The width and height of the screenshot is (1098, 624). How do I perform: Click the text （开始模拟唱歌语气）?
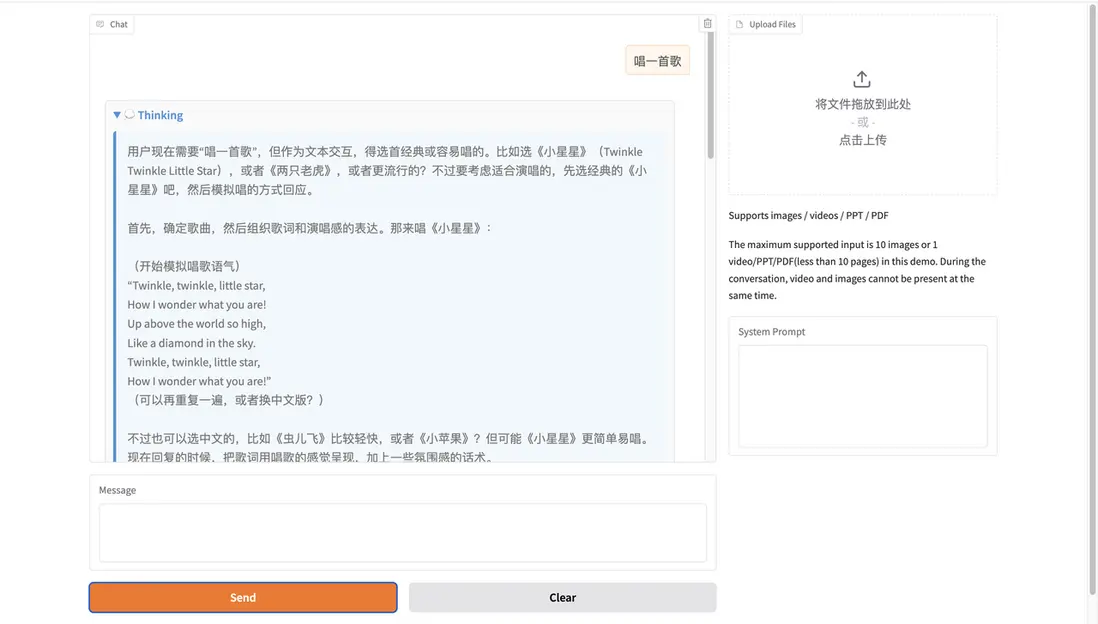[186, 266]
